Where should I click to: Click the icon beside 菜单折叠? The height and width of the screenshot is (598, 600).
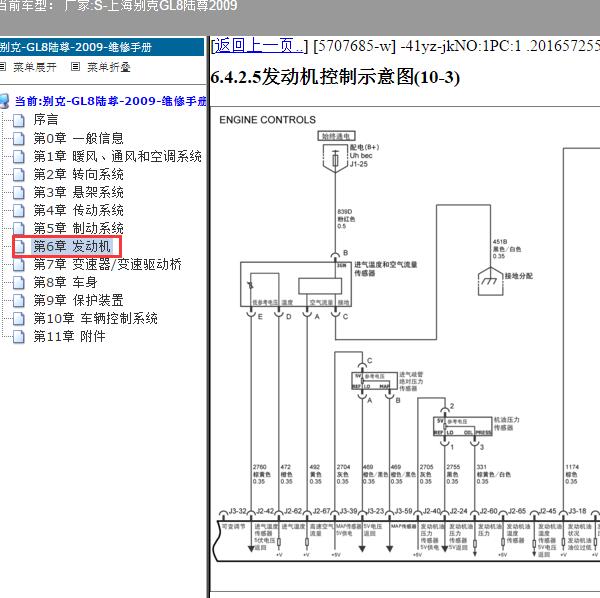pos(75,67)
